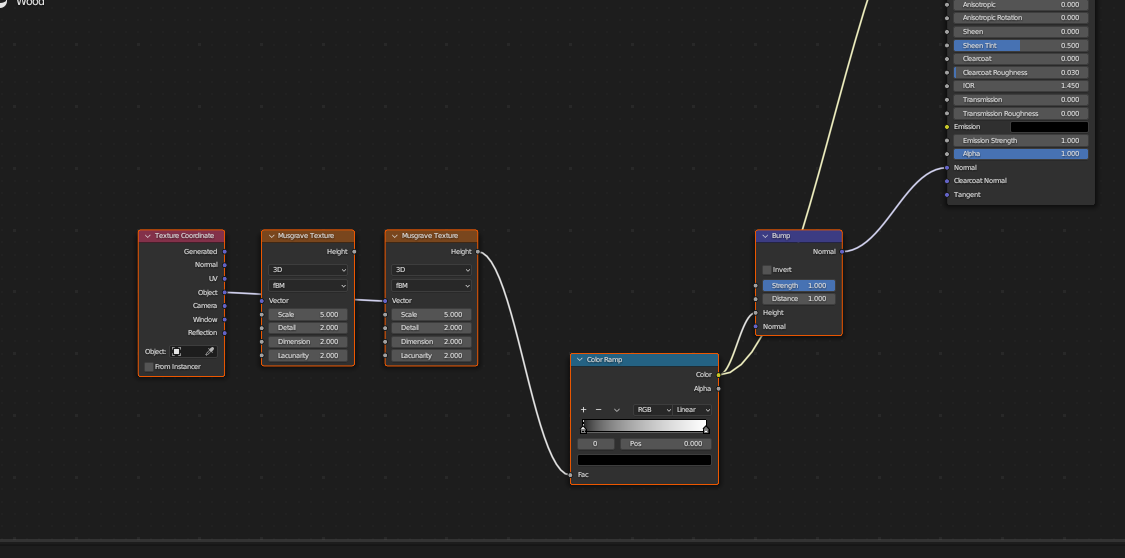Open fBM type dropdown in right Musgrave node

(432, 285)
